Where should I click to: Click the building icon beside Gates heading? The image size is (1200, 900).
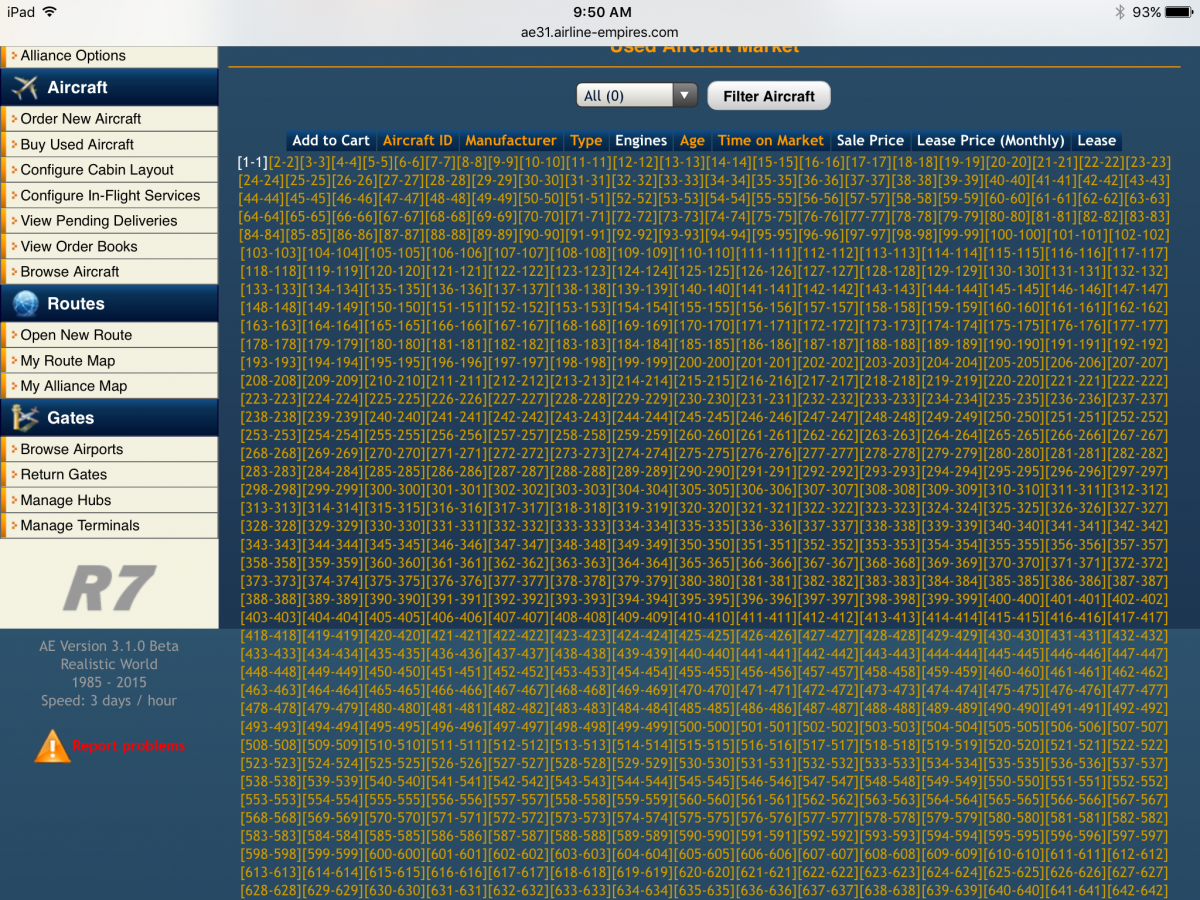coord(24,418)
